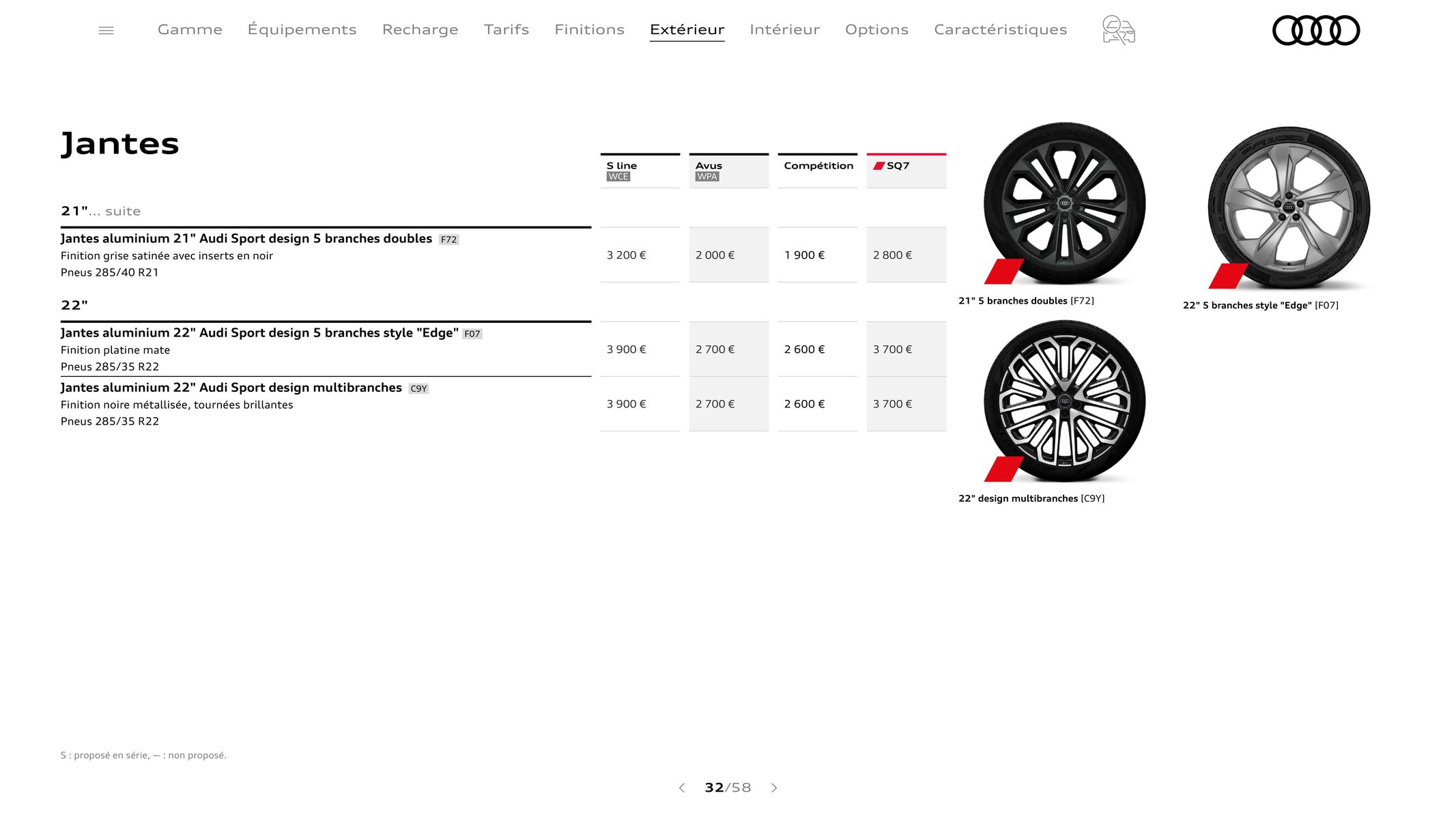Open the Tarifs tab
Viewport: 1456px width, 819px height.
pyautogui.click(x=506, y=29)
